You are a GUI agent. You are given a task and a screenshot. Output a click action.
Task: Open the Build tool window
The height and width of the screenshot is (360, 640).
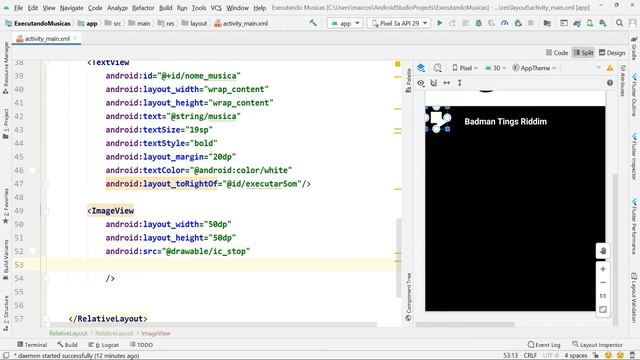pos(67,344)
